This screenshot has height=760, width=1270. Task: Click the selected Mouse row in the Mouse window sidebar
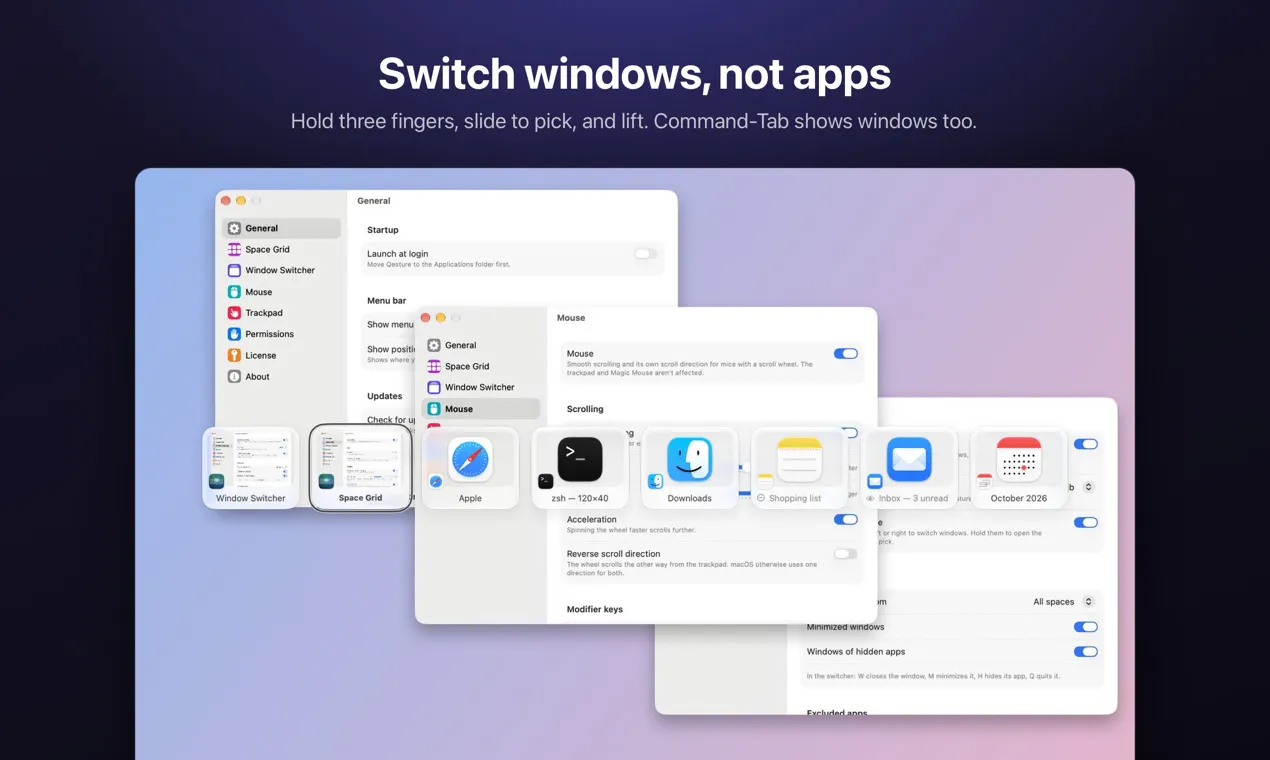pyautogui.click(x=481, y=409)
